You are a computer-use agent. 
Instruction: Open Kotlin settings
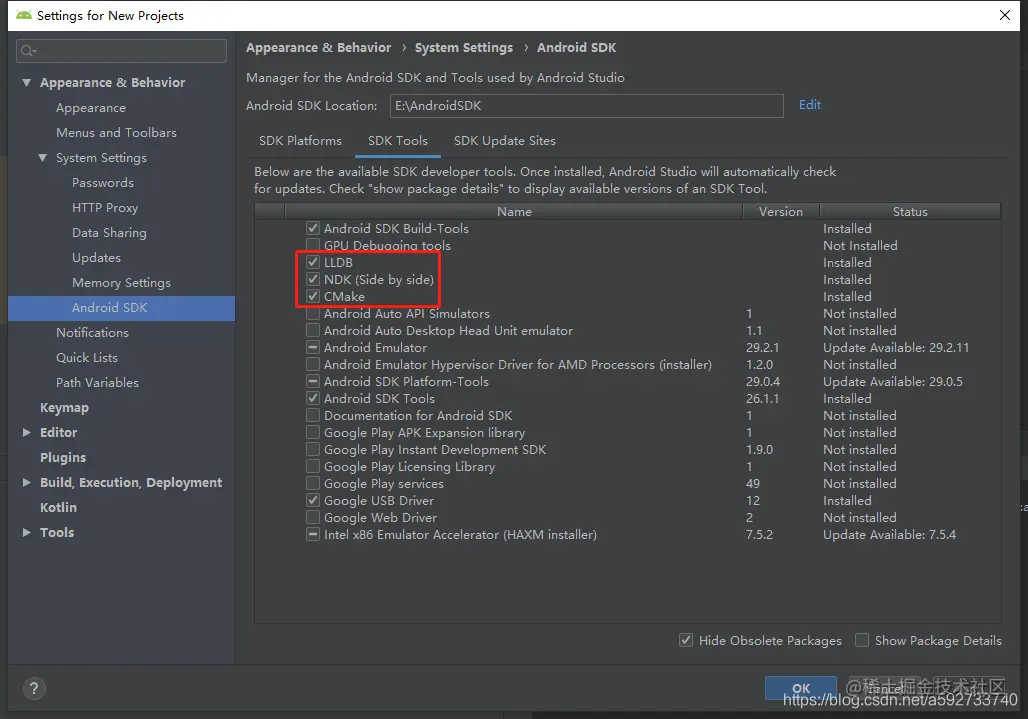click(x=58, y=507)
